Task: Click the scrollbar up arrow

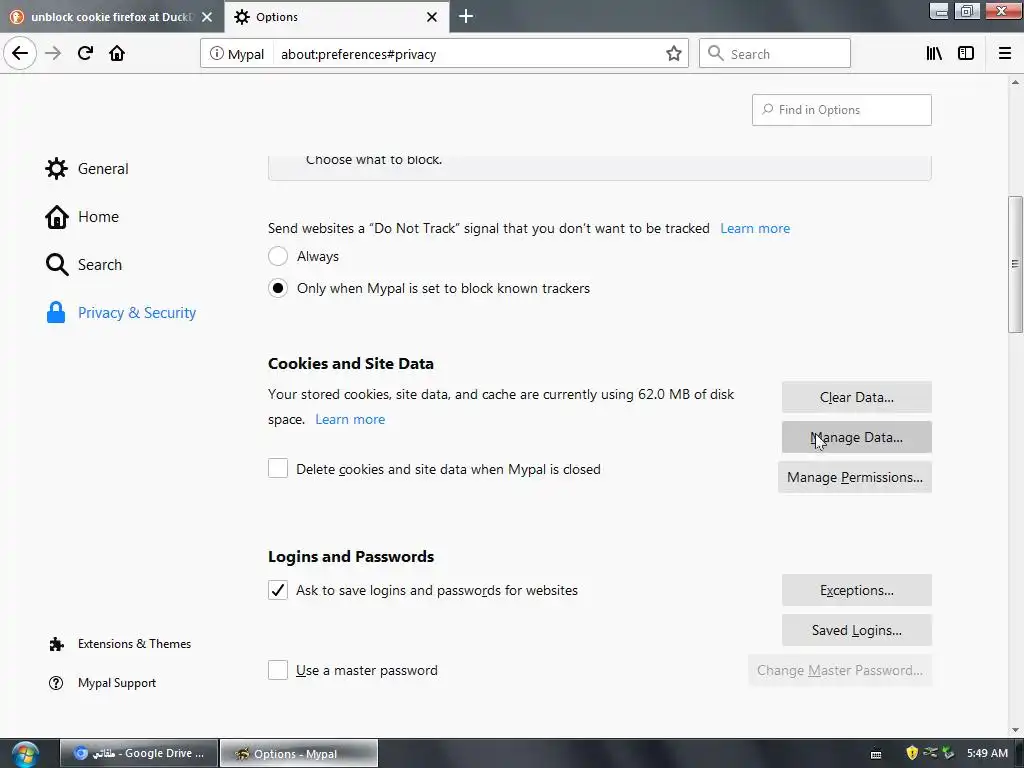Action: pyautogui.click(x=1015, y=82)
